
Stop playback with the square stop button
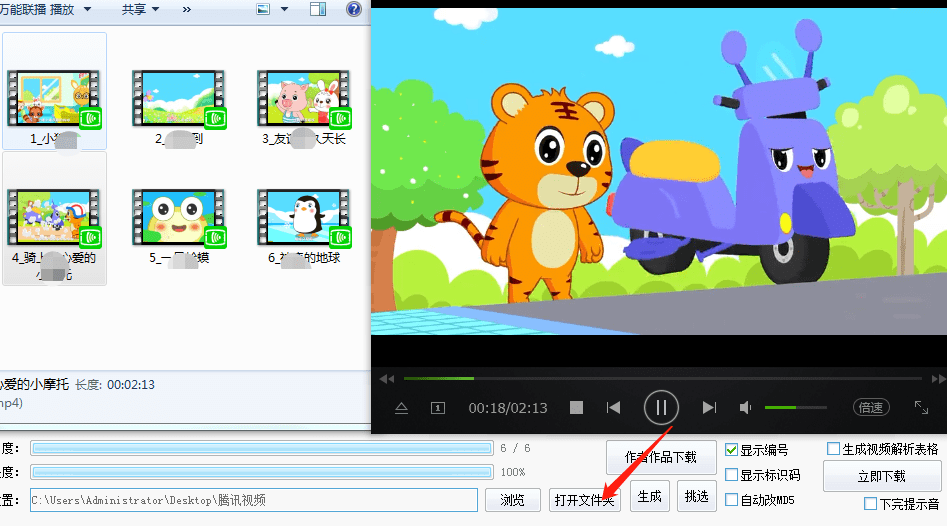coord(576,408)
